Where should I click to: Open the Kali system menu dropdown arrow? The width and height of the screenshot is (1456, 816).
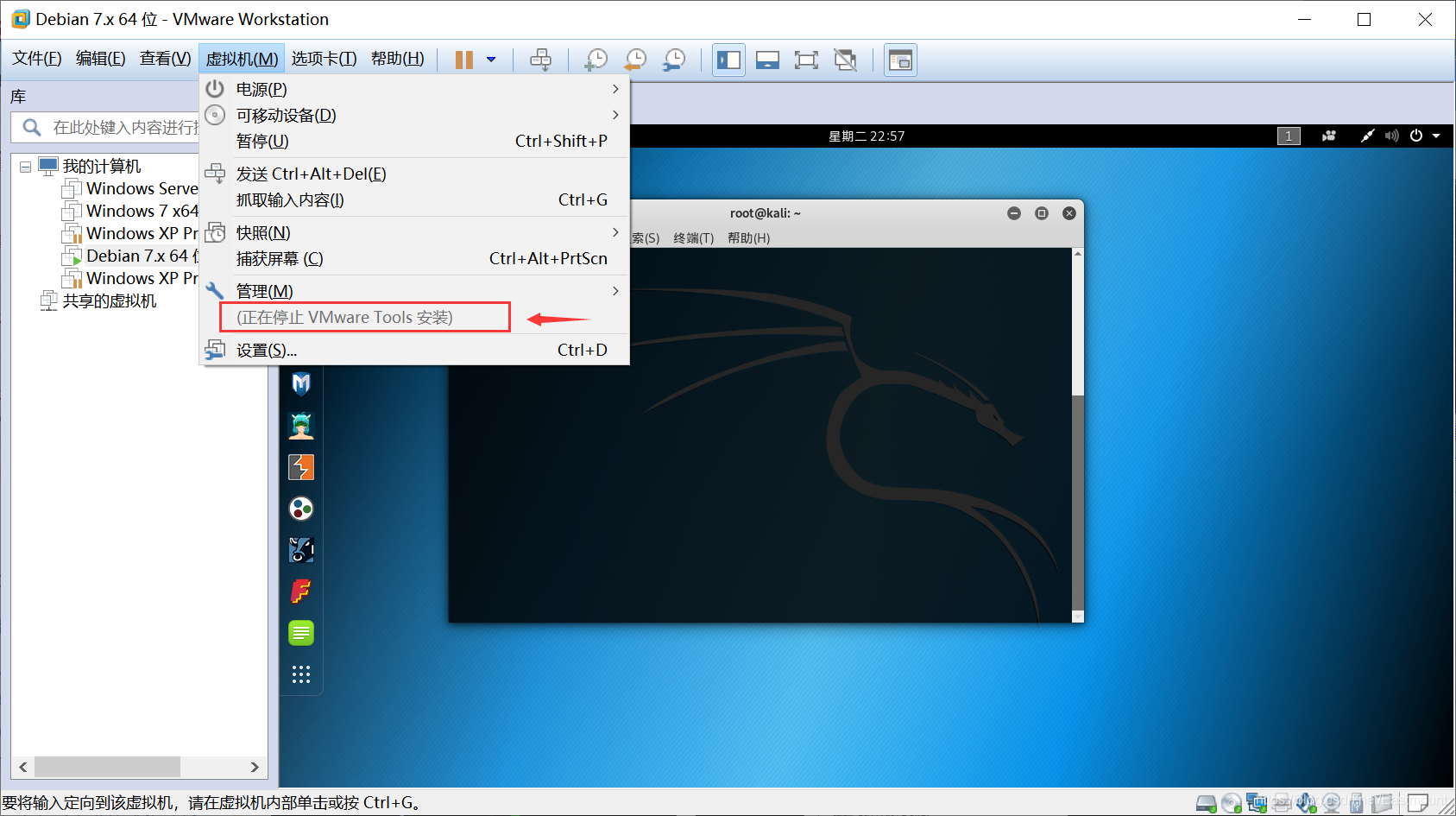tap(1436, 136)
